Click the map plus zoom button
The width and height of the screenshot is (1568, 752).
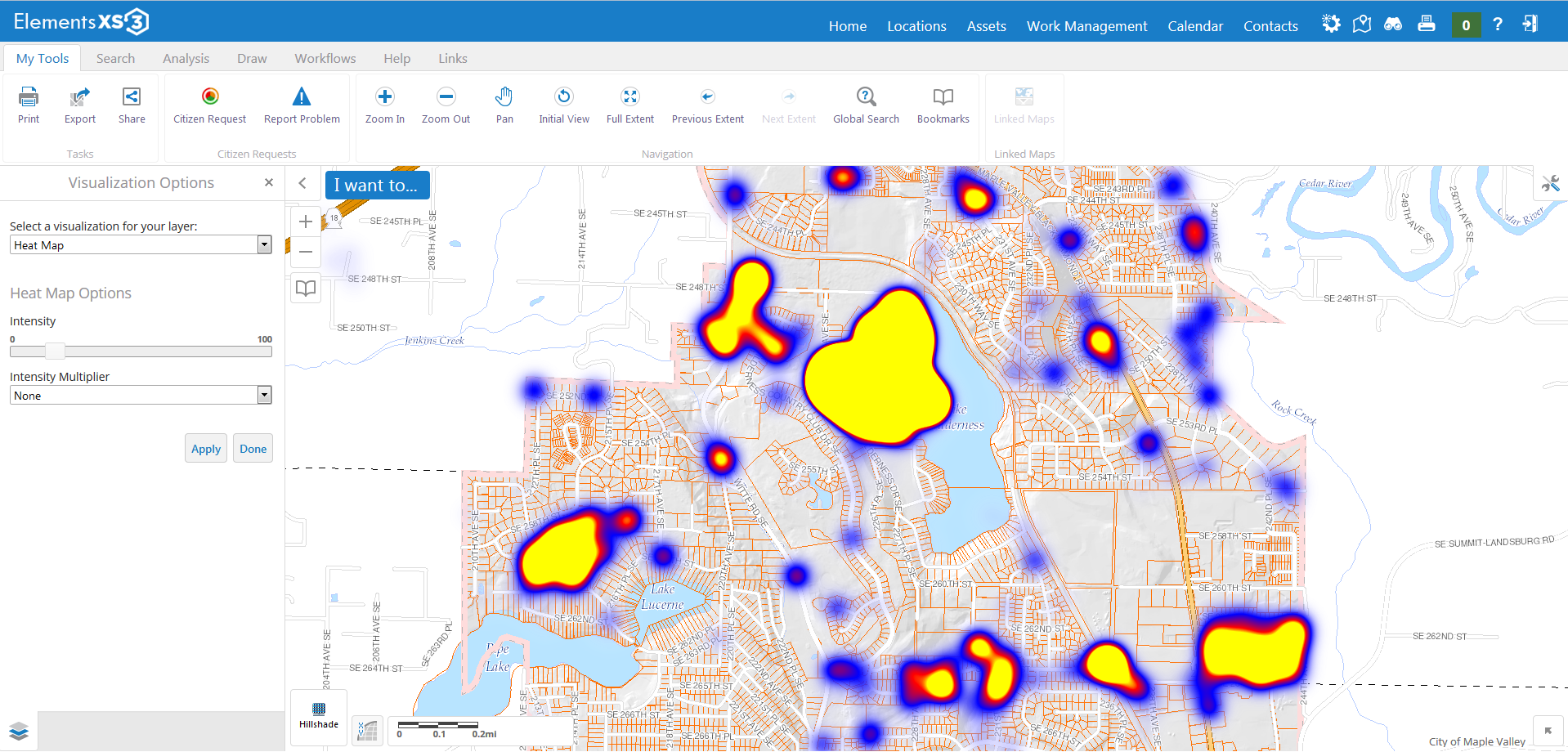point(306,222)
